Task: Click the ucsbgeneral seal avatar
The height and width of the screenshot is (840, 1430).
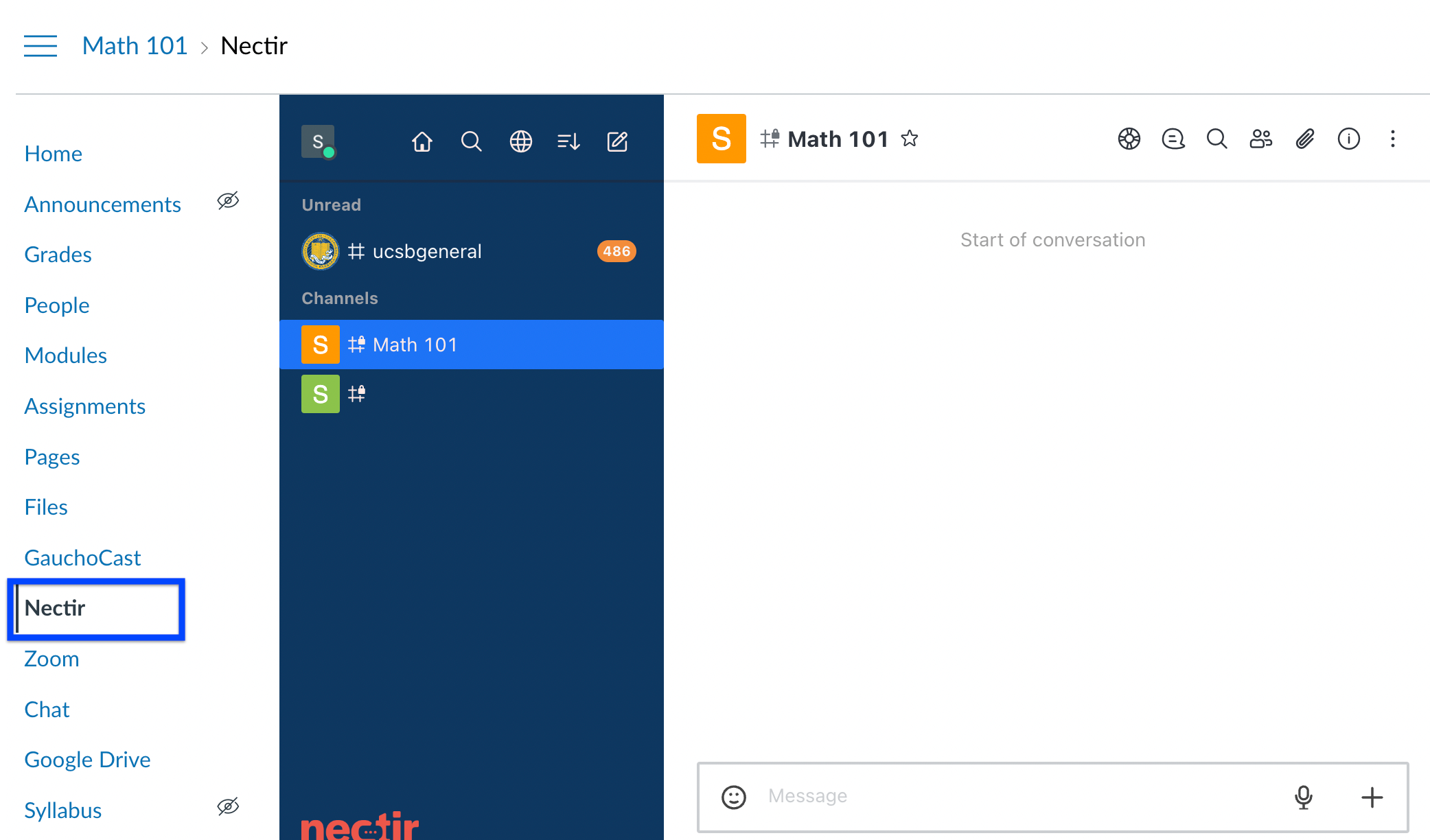Action: pos(321,251)
